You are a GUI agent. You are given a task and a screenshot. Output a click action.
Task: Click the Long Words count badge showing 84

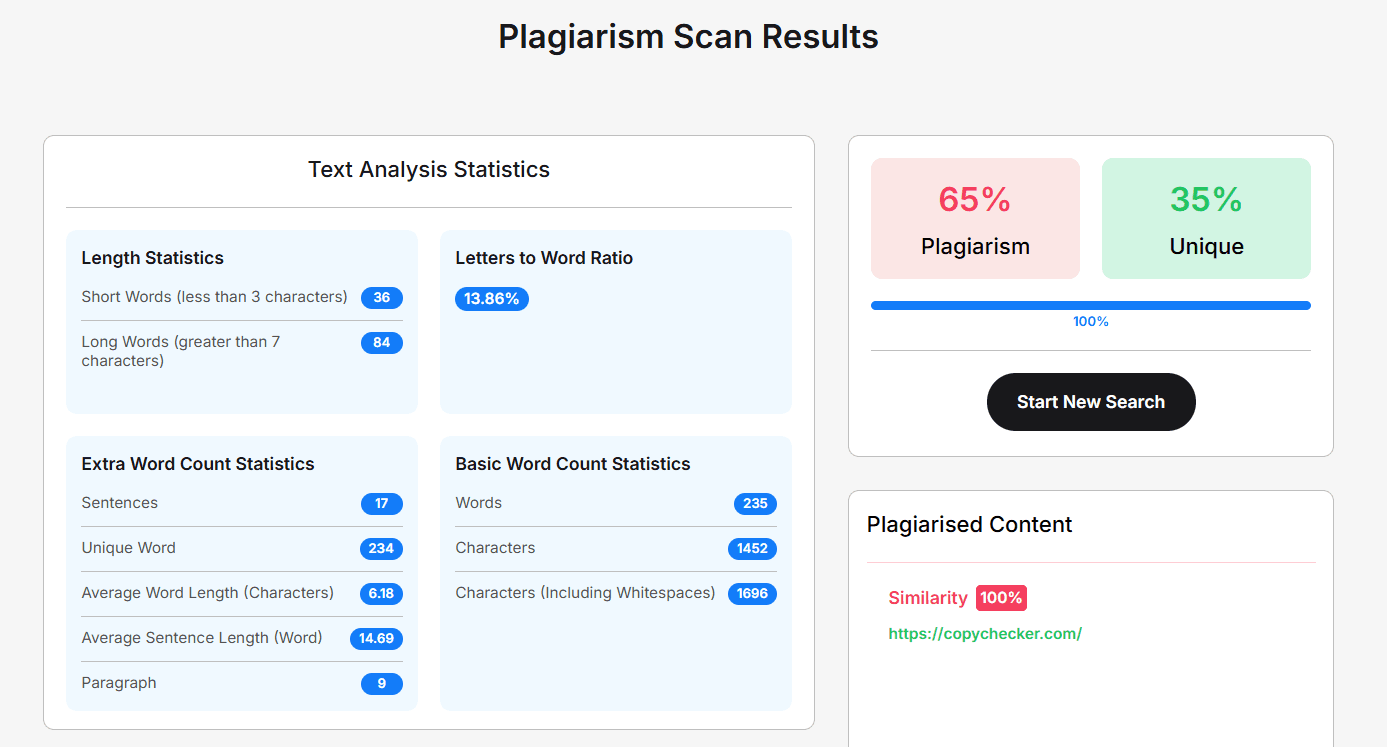click(x=382, y=343)
